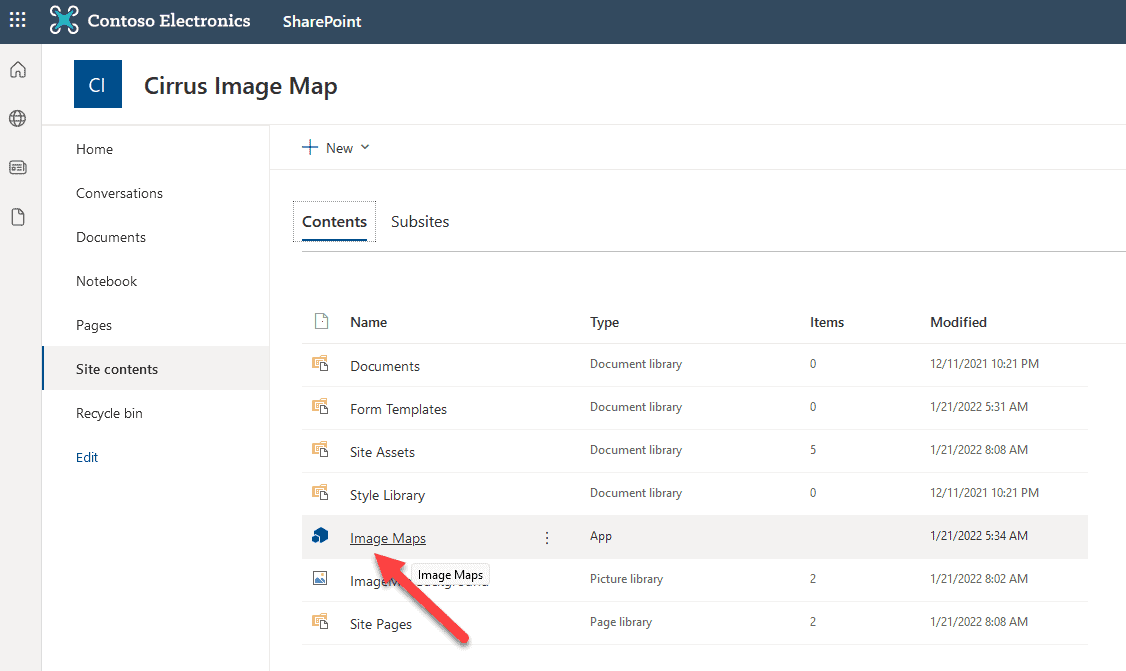Viewport: 1126px width, 671px height.
Task: Navigate to Recycle bin
Action: click(109, 412)
